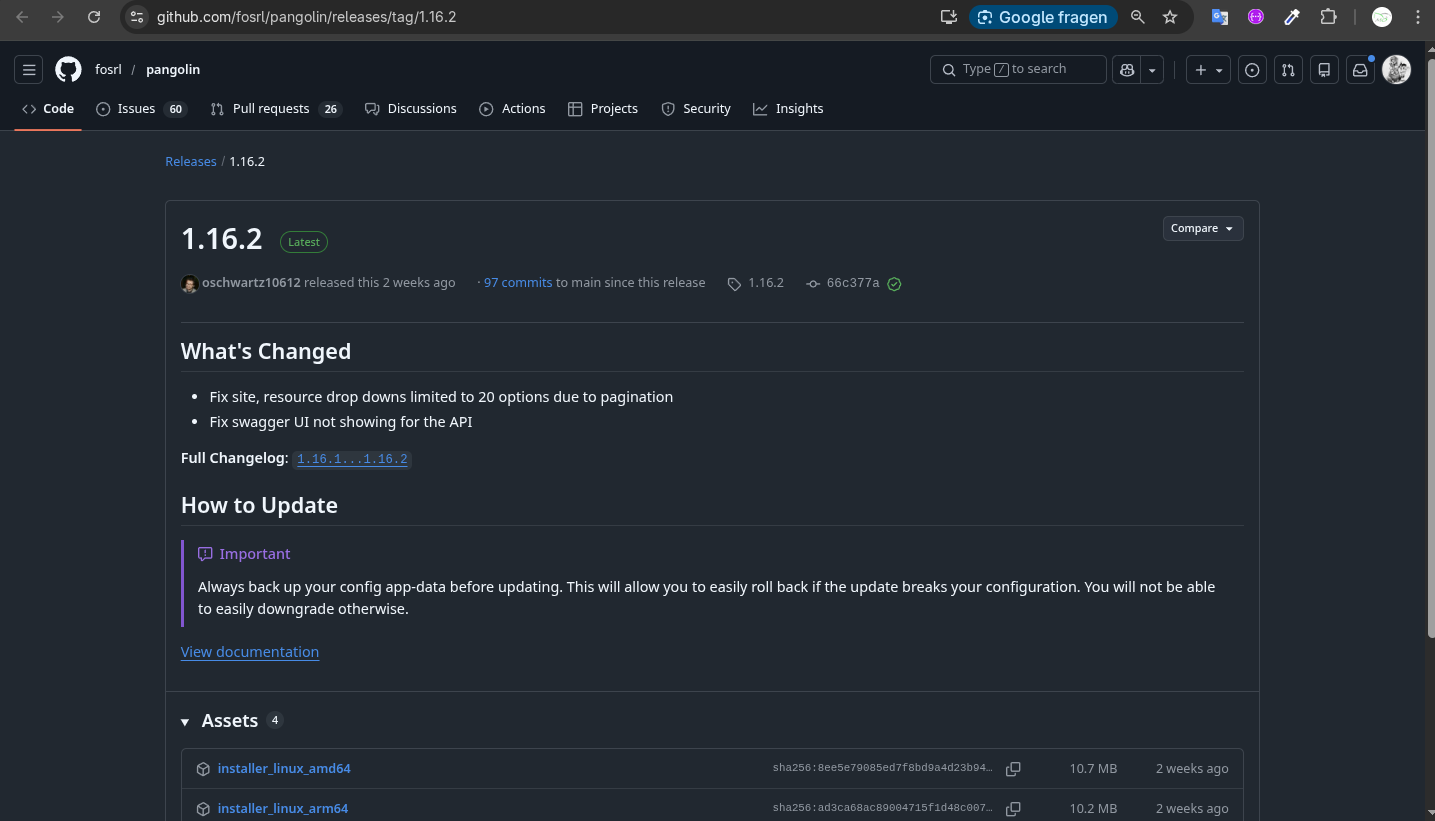The image size is (1435, 821).
Task: Click the GitHub Octocat logo
Action: point(68,70)
